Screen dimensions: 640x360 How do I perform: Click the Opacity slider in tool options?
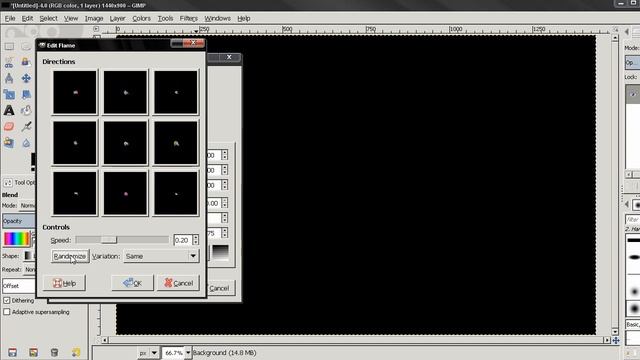pos(19,221)
